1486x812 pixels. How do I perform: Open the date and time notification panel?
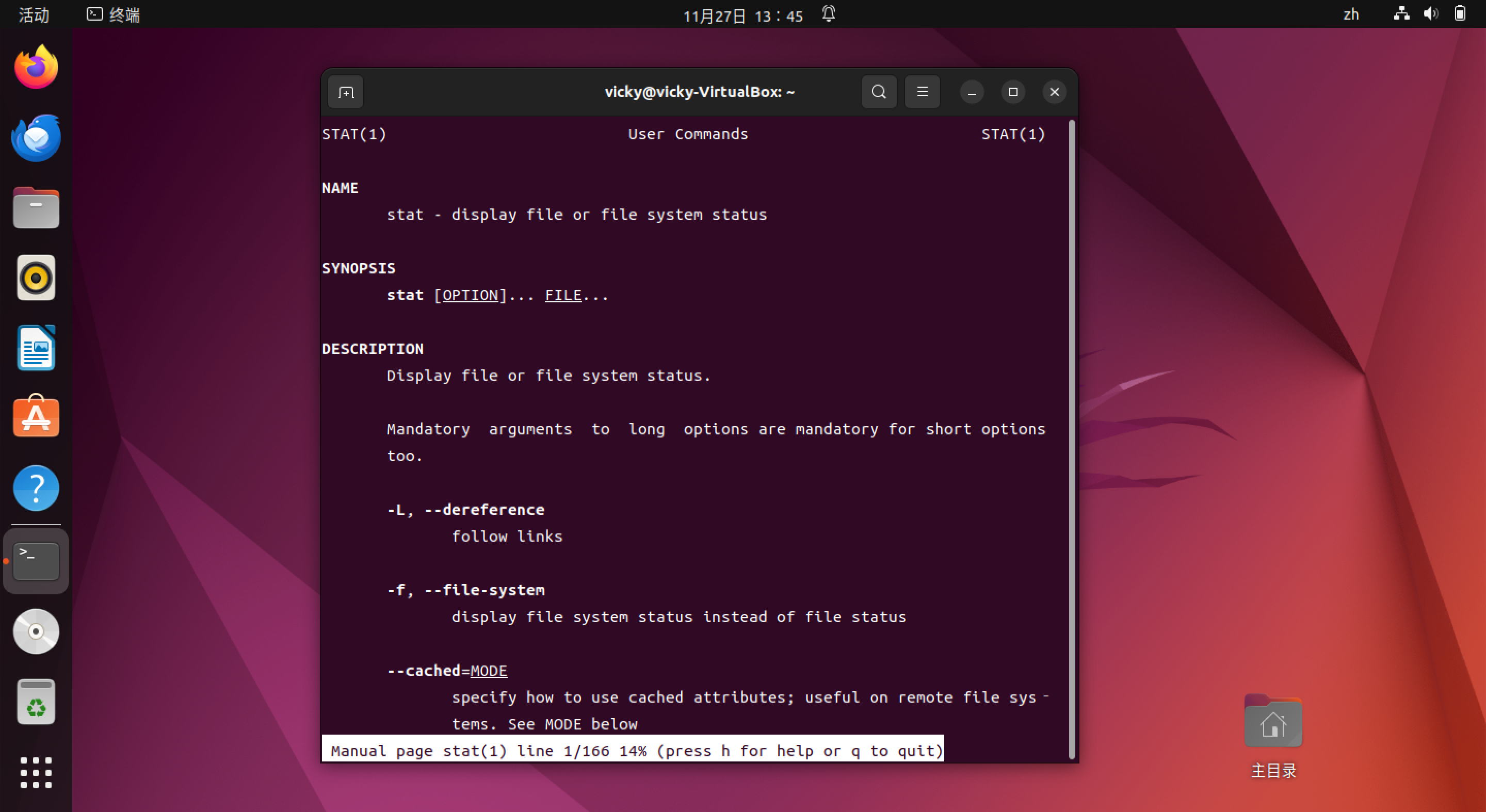click(743, 15)
